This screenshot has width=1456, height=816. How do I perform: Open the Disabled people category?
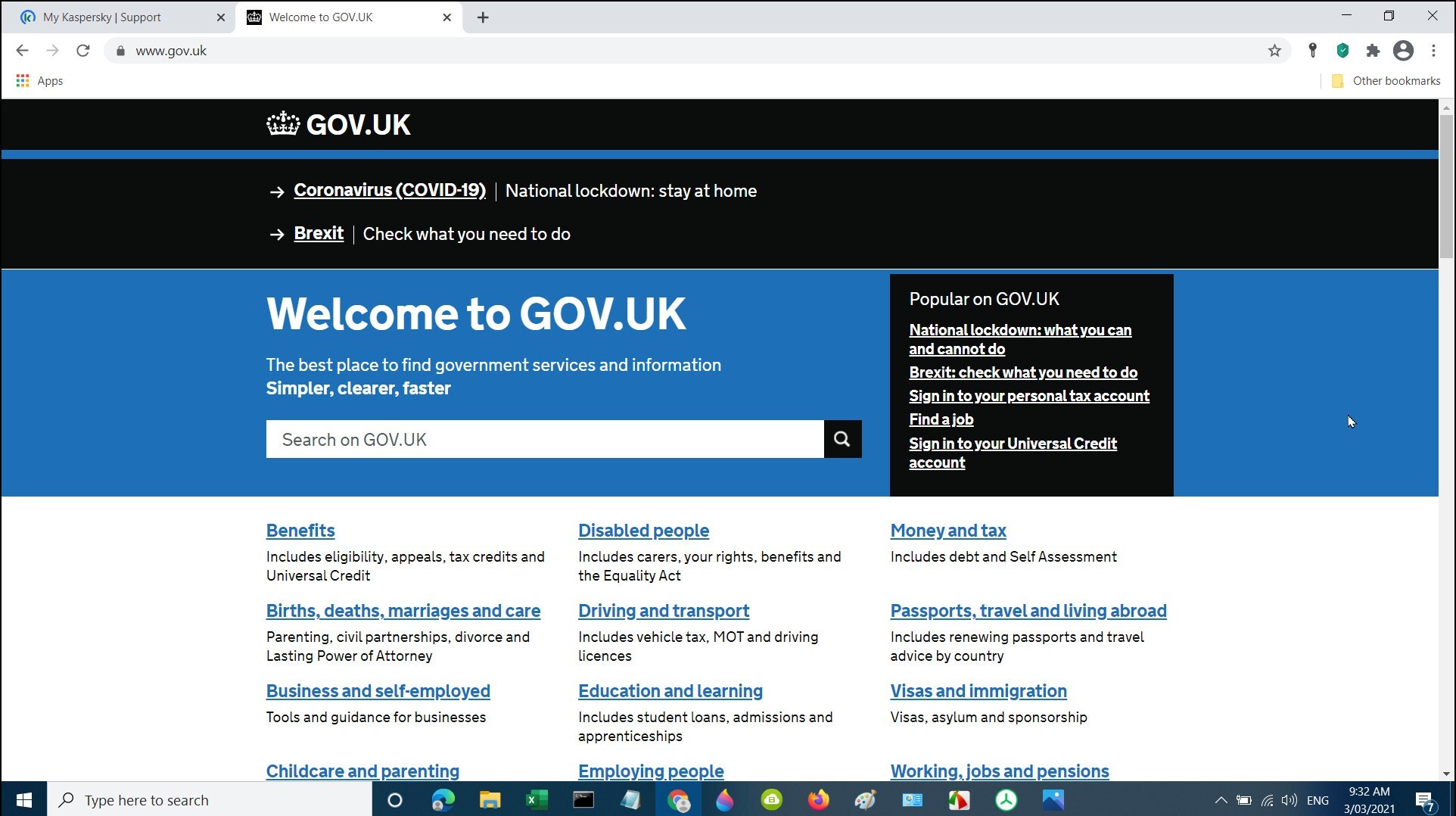click(x=643, y=531)
